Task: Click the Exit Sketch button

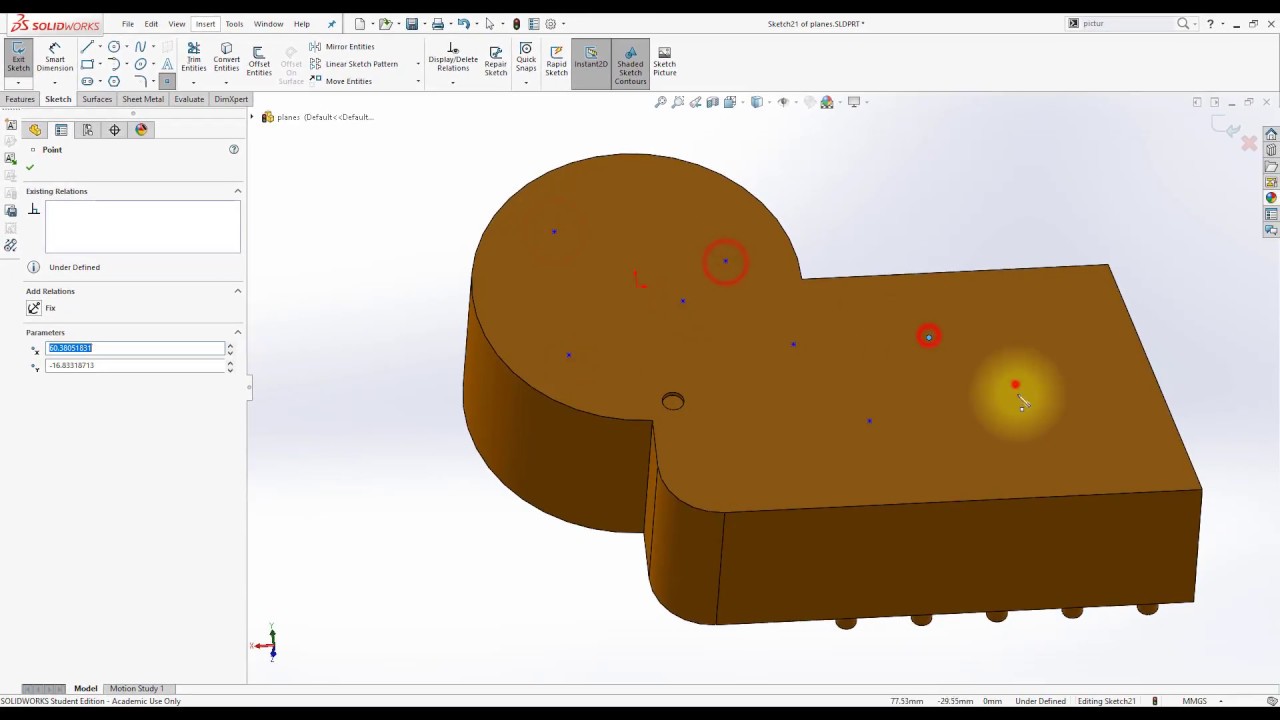Action: point(18,58)
